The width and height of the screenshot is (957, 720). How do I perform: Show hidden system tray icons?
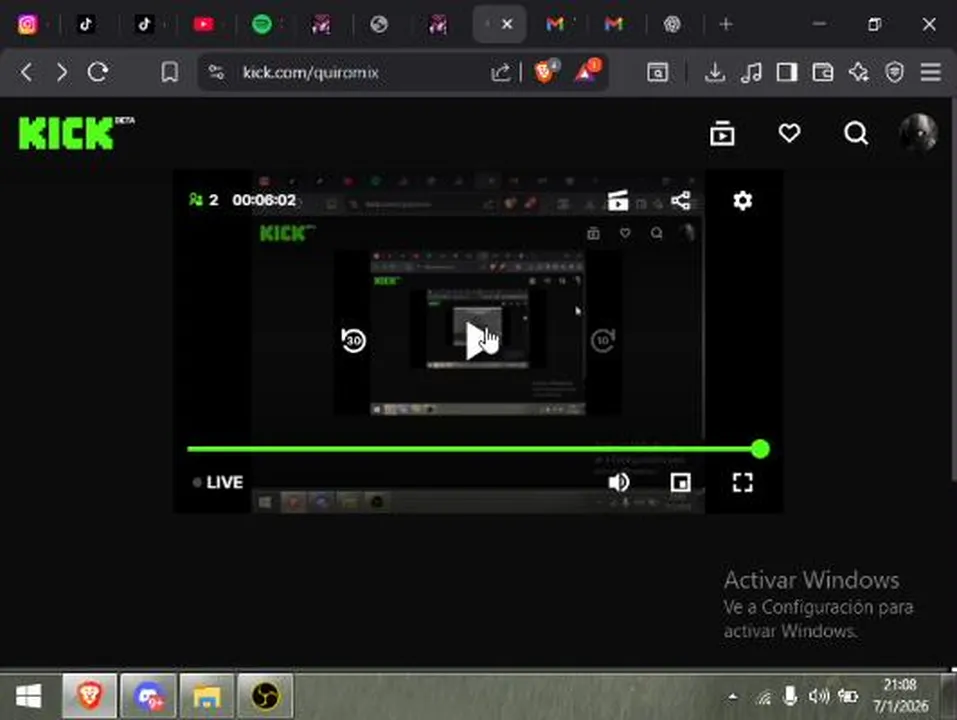point(733,696)
